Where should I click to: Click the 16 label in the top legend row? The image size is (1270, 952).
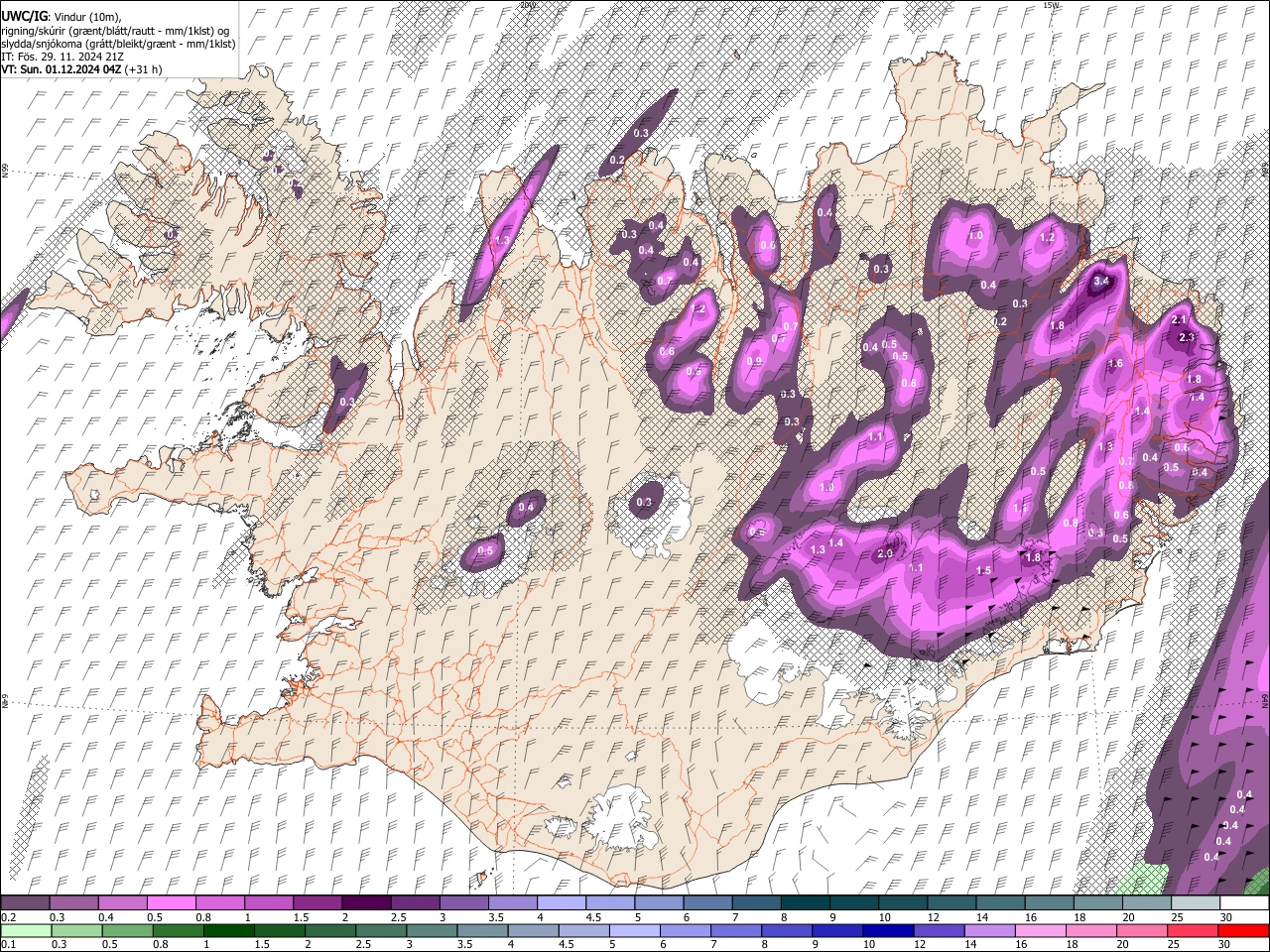coord(1032,917)
